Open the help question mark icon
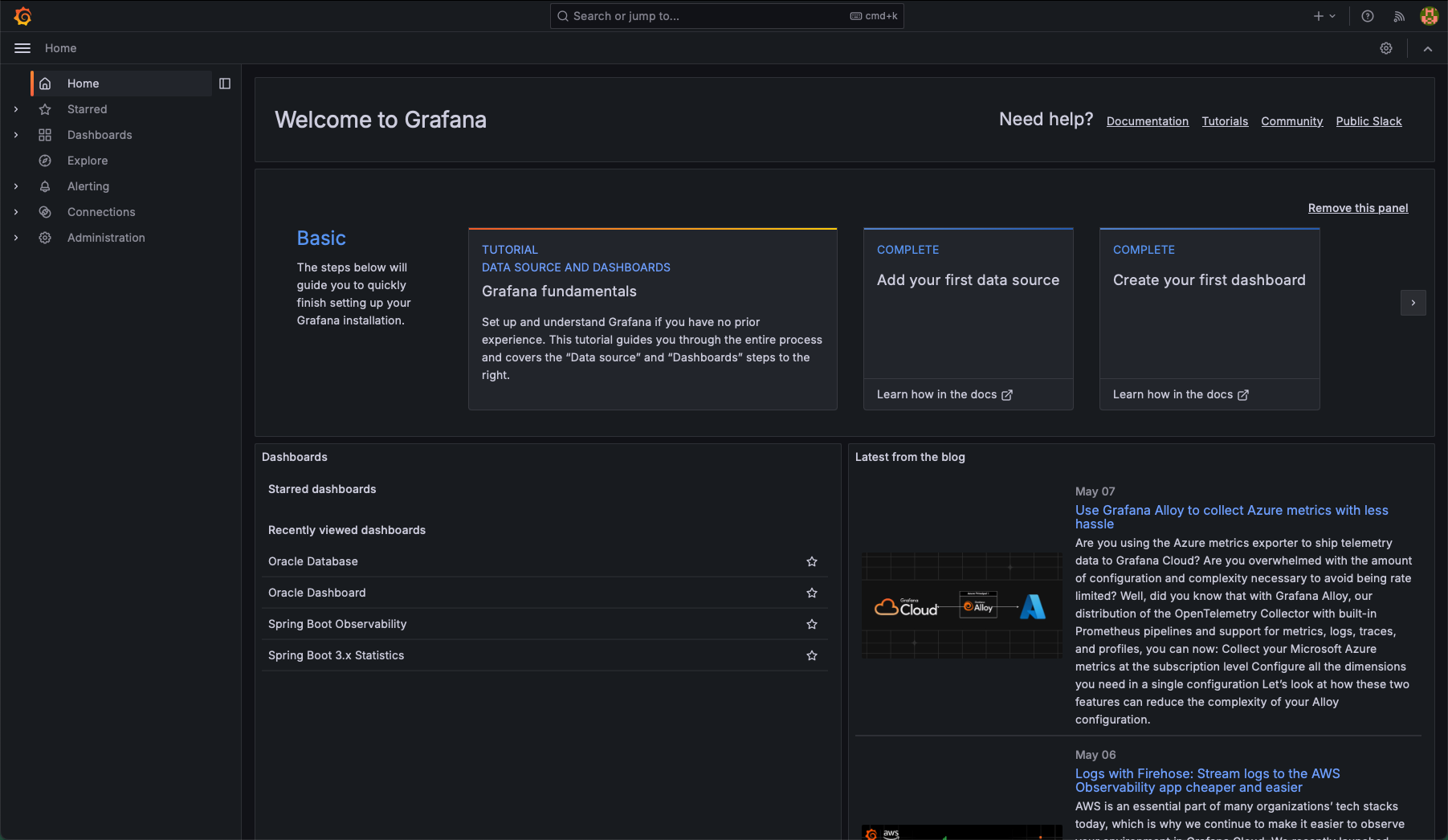The image size is (1448, 840). point(1368,16)
